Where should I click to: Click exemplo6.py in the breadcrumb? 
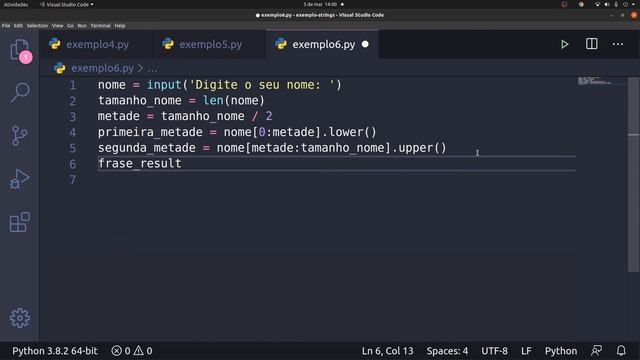pos(102,68)
